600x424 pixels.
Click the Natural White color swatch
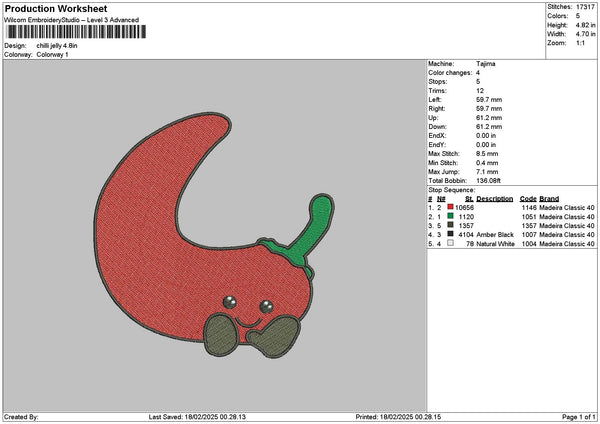(x=450, y=243)
